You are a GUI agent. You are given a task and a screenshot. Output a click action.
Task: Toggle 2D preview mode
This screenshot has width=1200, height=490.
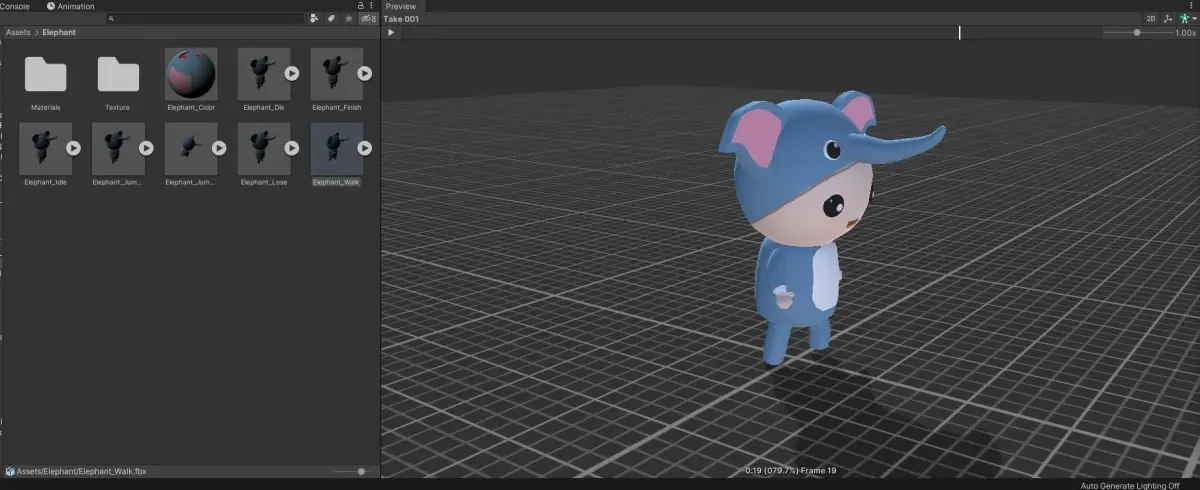tap(1151, 19)
